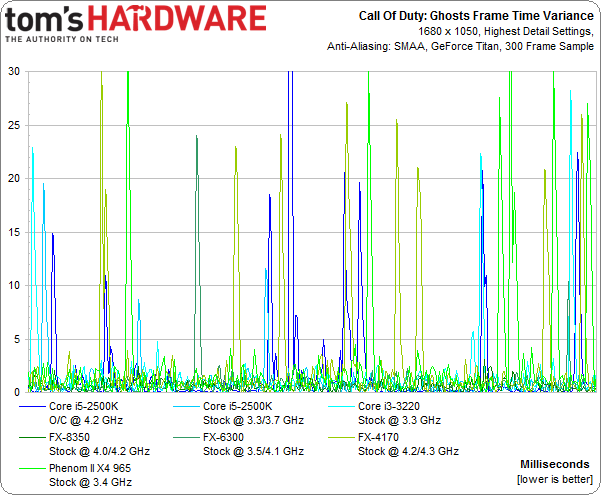This screenshot has width=601, height=495.
Task: Click the y-axis label '10'
Action: click(14, 285)
